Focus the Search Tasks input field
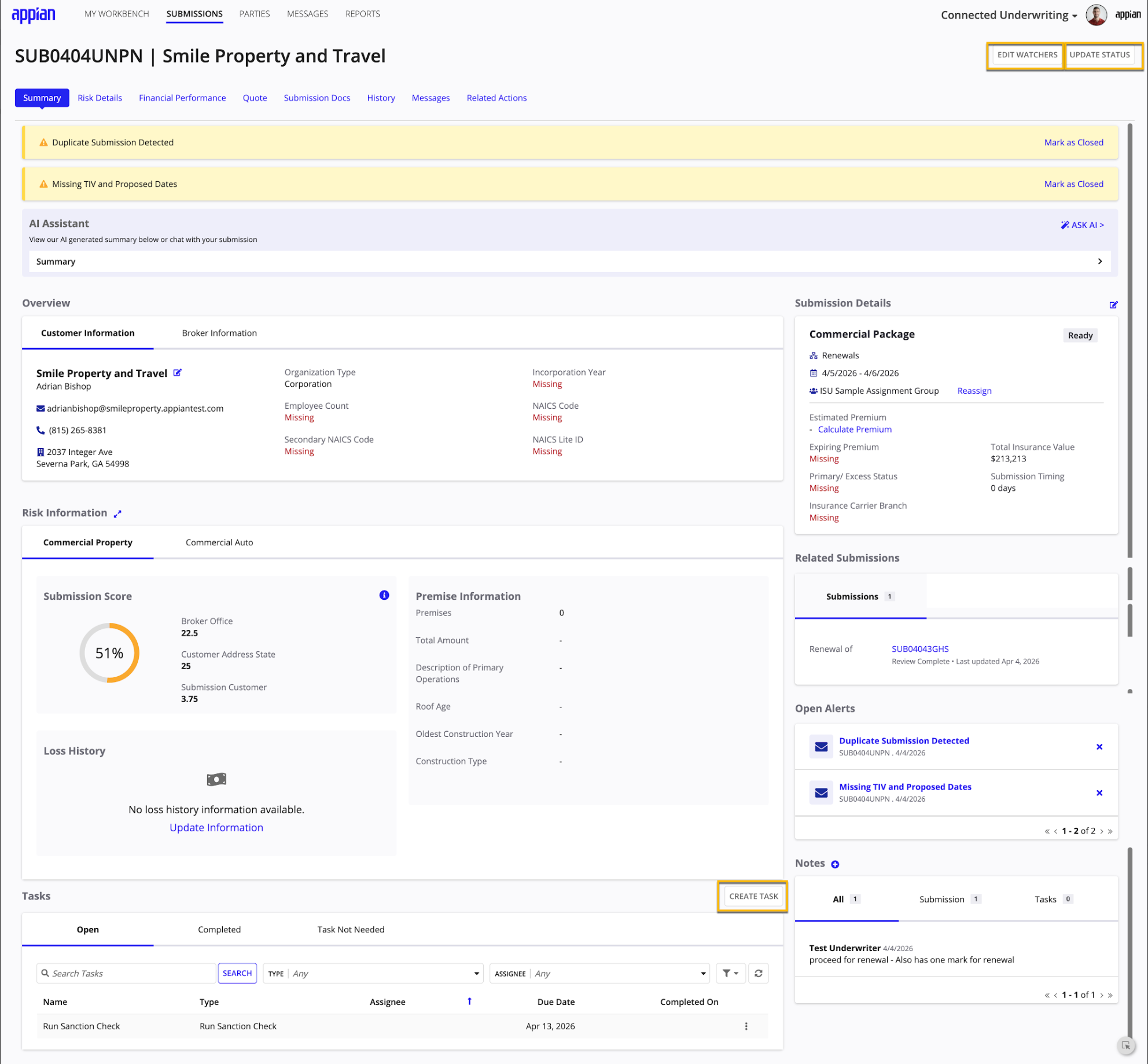Image resolution: width=1148 pixels, height=1064 pixels. coord(126,974)
